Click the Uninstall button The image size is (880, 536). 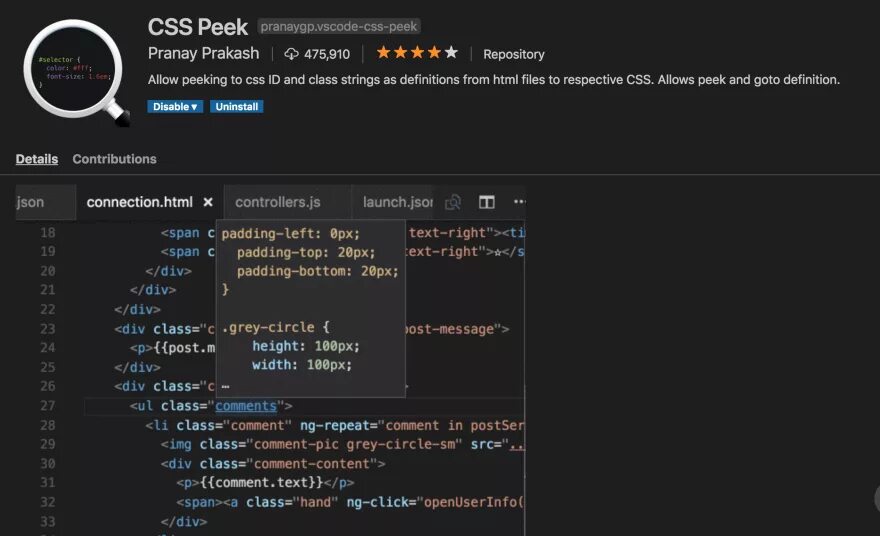click(236, 107)
